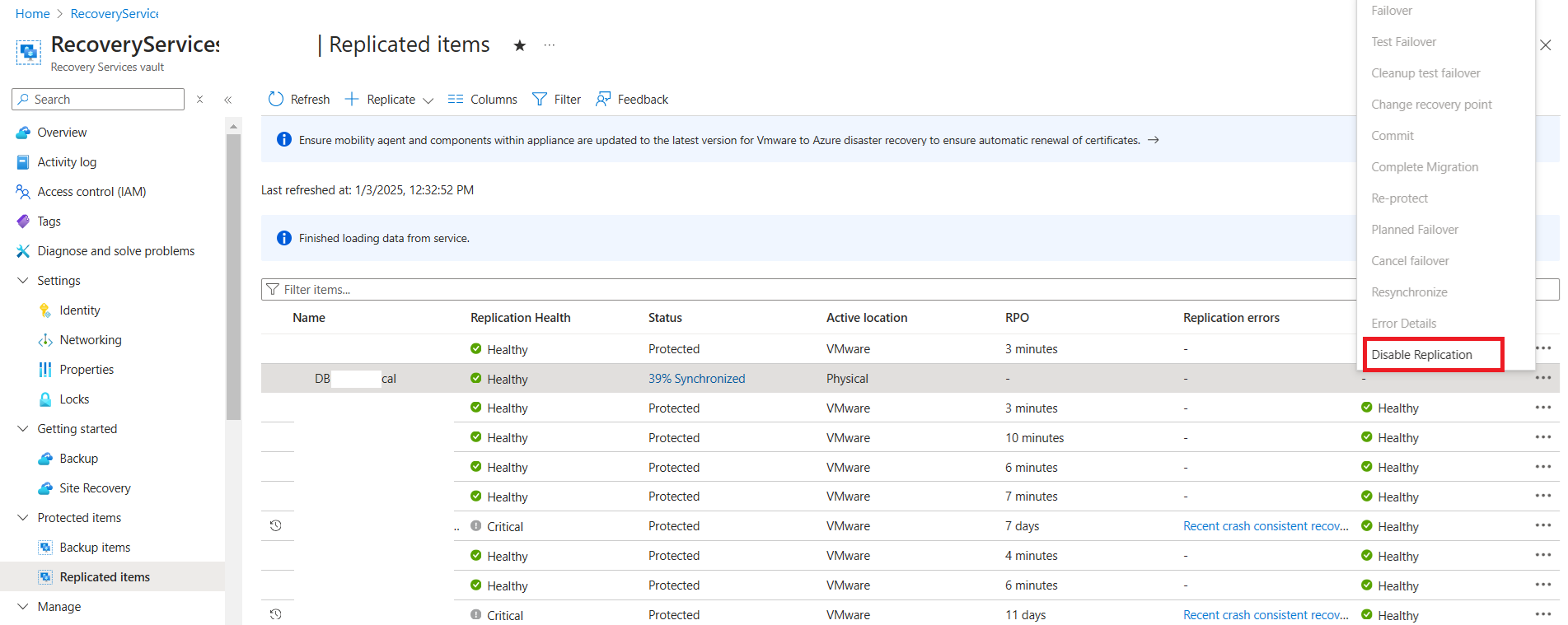
Task: Open error link for 7 days RPO row
Action: [1266, 526]
